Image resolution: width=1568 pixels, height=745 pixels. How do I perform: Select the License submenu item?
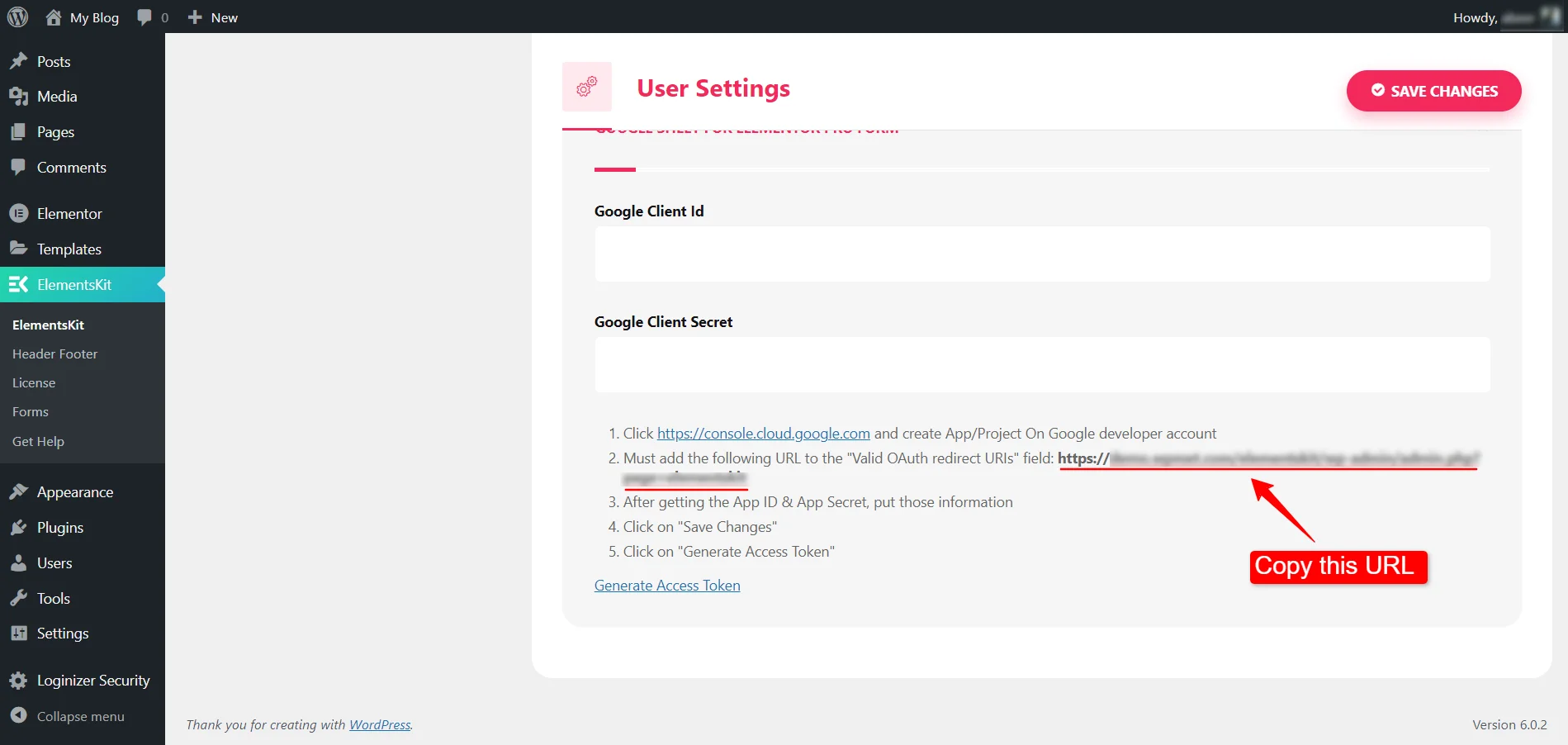[34, 382]
